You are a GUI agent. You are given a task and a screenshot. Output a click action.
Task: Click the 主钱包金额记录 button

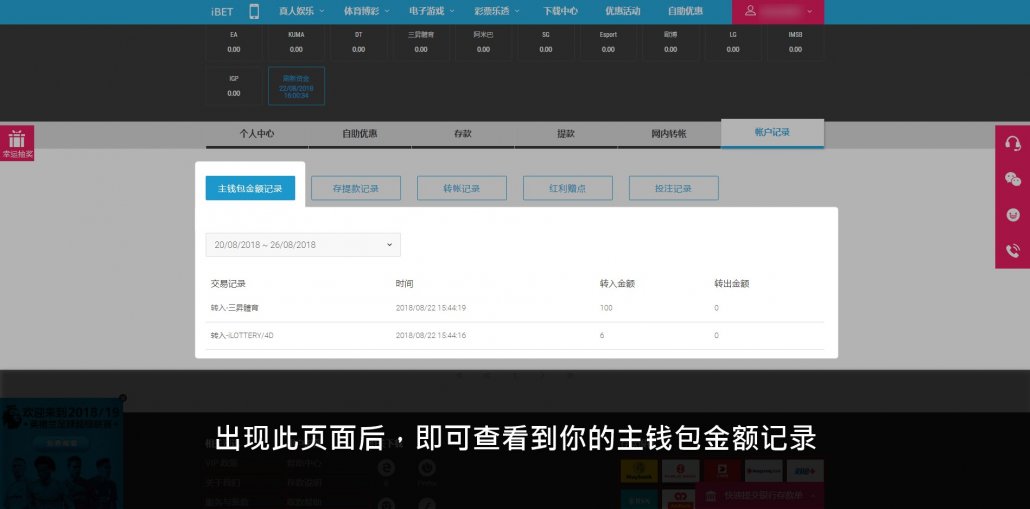[250, 188]
